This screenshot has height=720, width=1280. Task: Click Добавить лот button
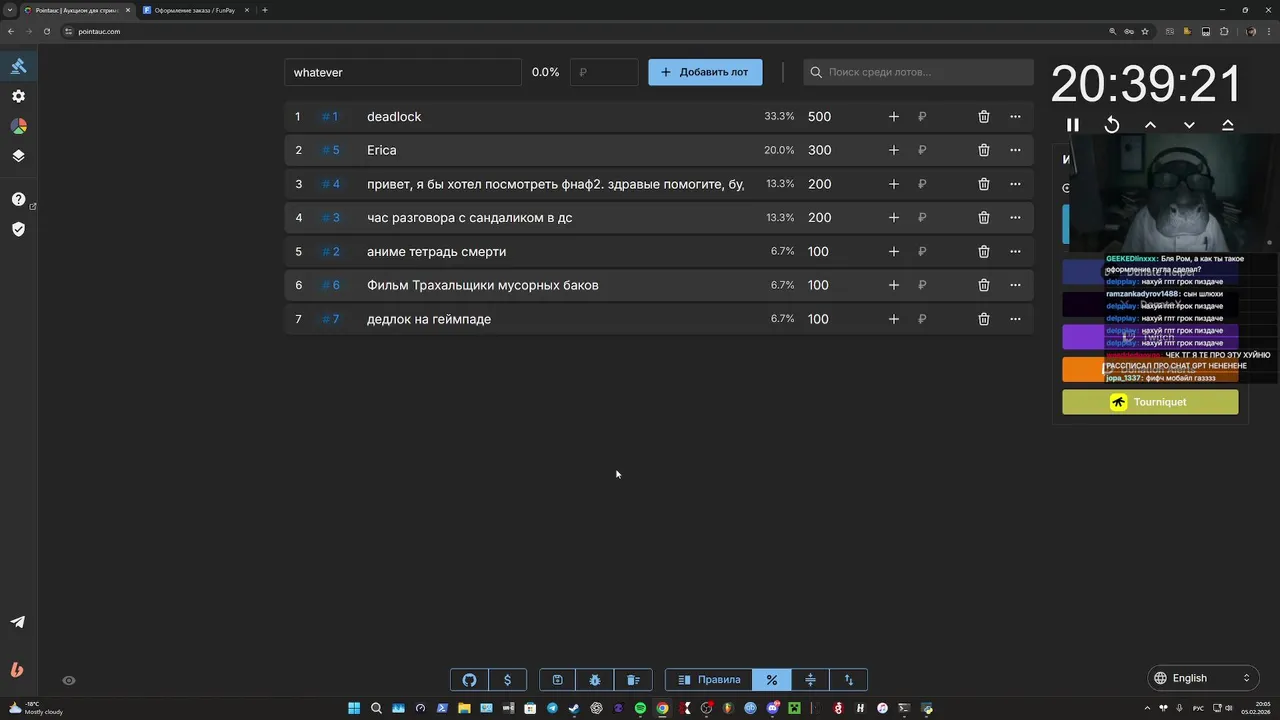pos(705,72)
